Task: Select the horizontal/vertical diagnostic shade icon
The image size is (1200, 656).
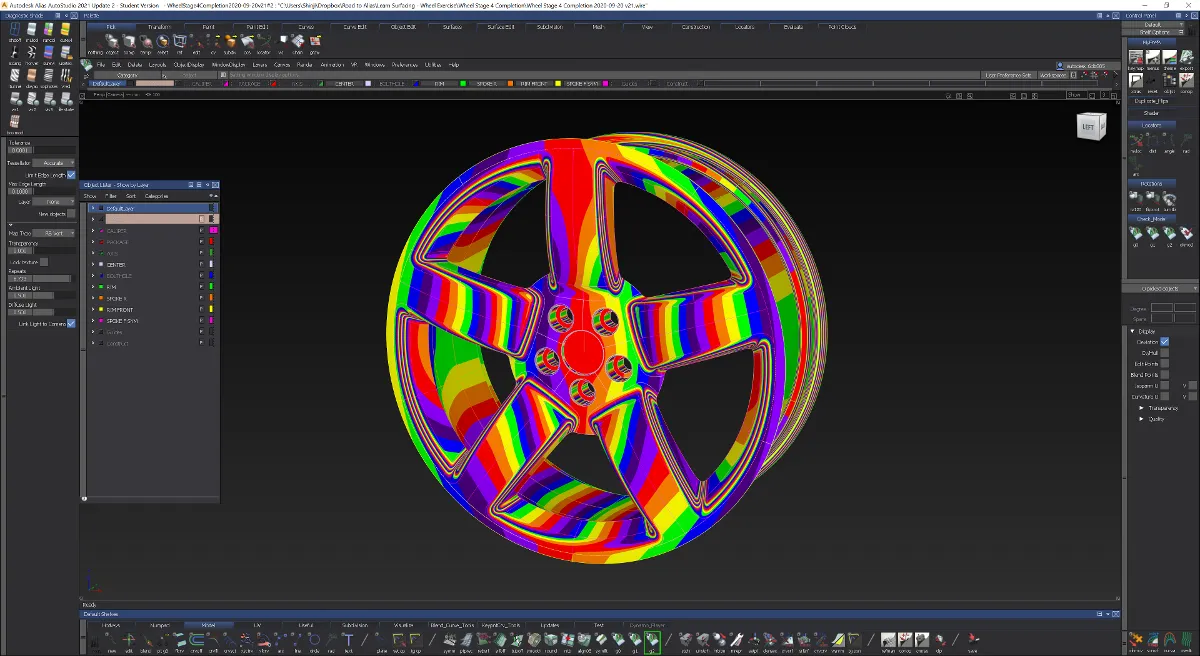Action: [x=31, y=54]
